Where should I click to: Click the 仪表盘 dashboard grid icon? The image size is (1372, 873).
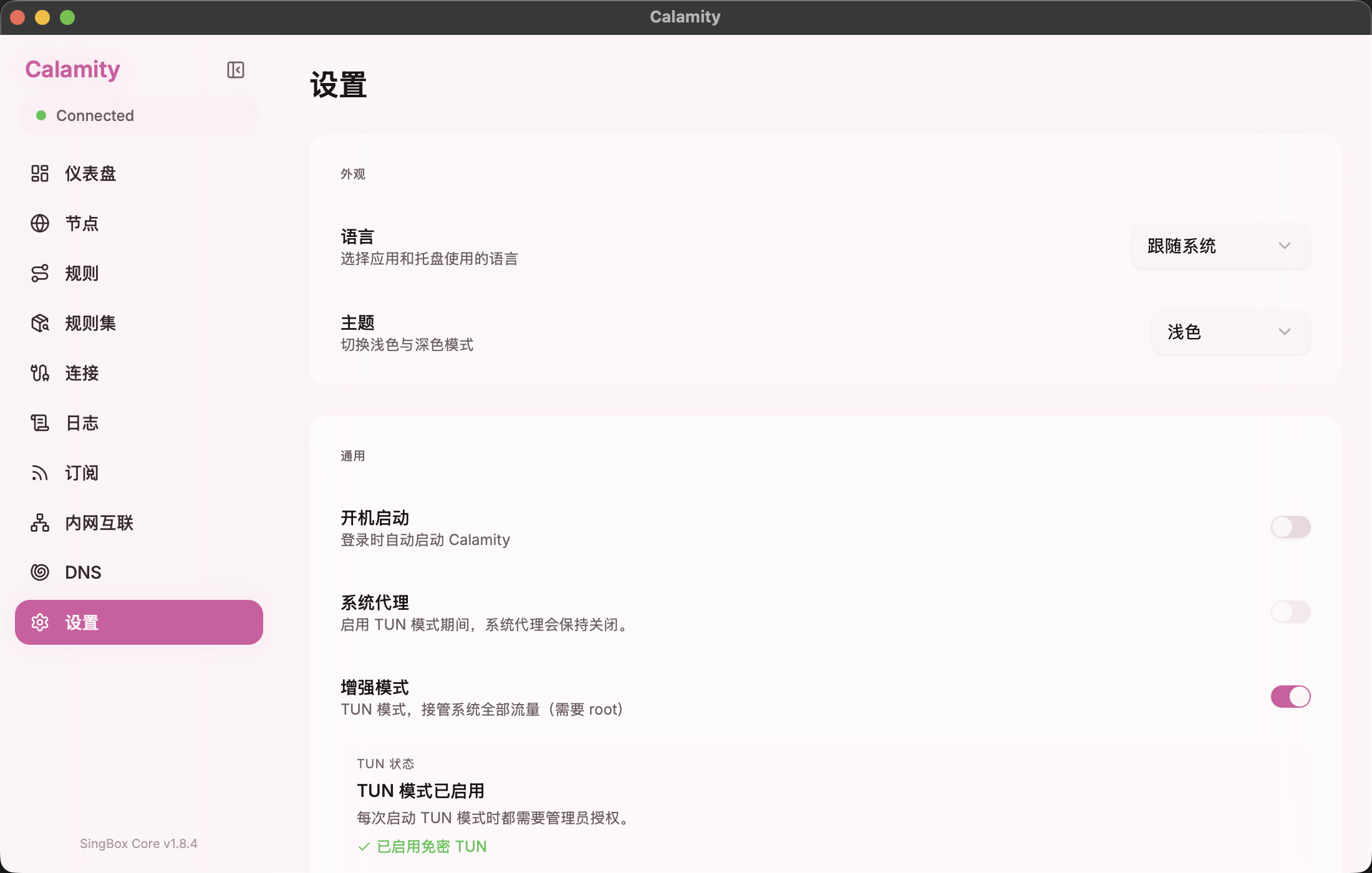click(40, 173)
